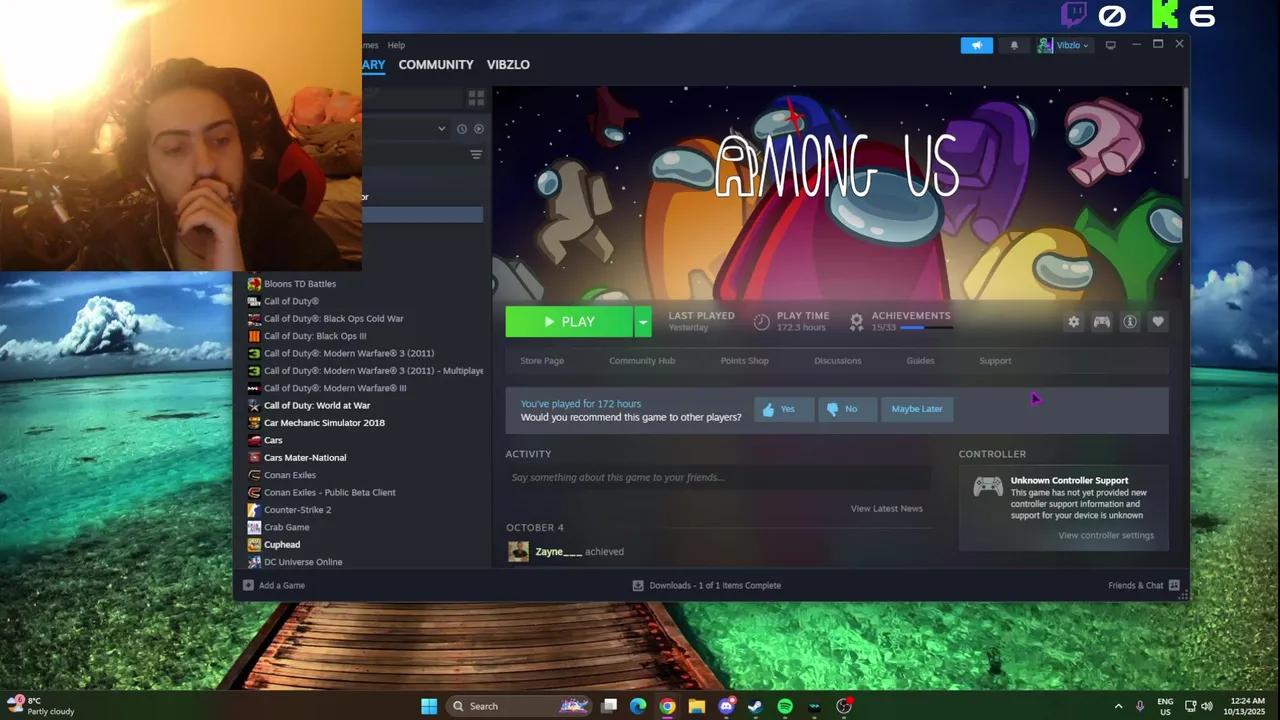
Task: Open View controller settings link
Action: coord(1106,535)
